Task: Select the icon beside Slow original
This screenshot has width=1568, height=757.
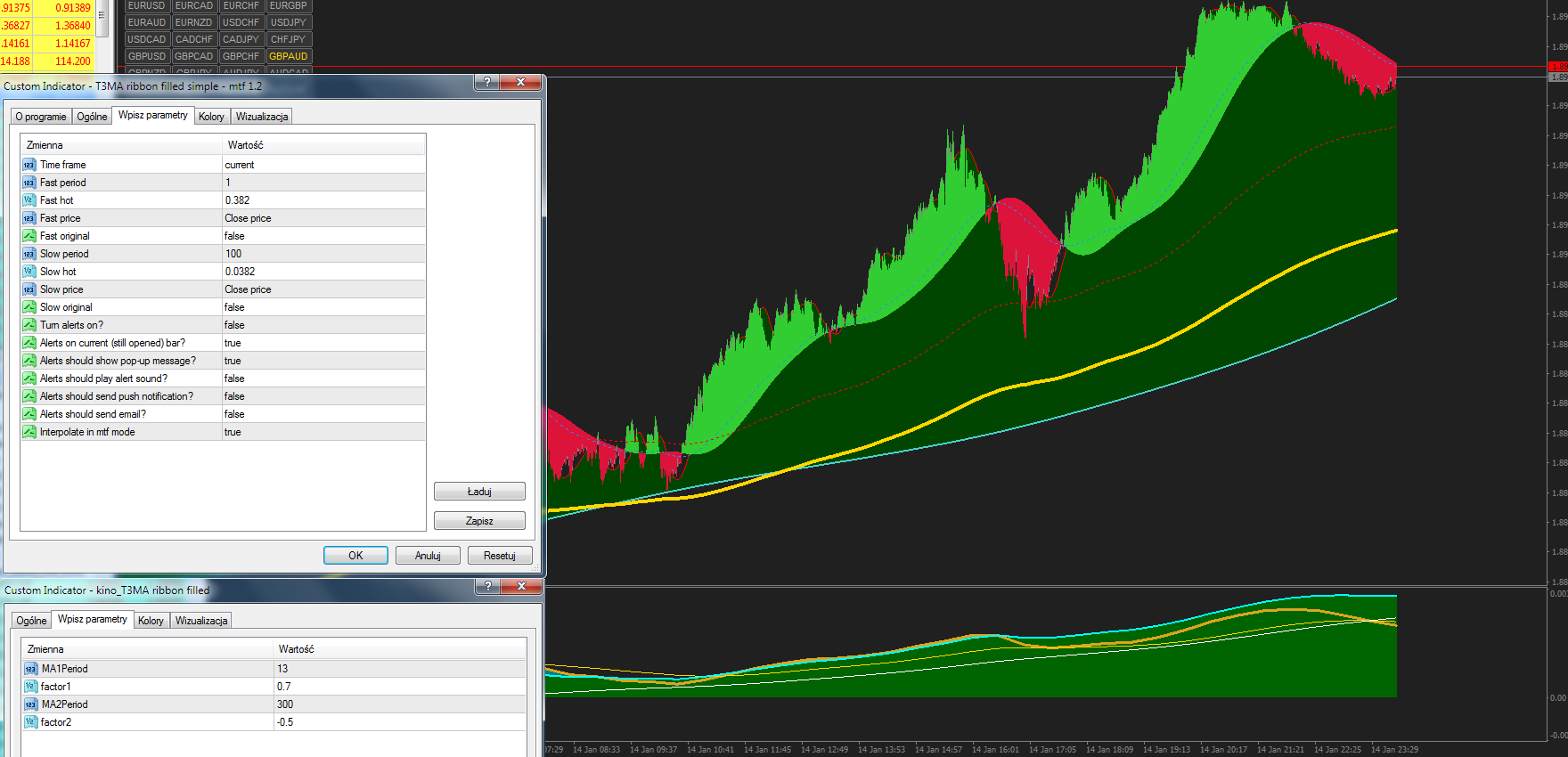Action: (x=29, y=307)
